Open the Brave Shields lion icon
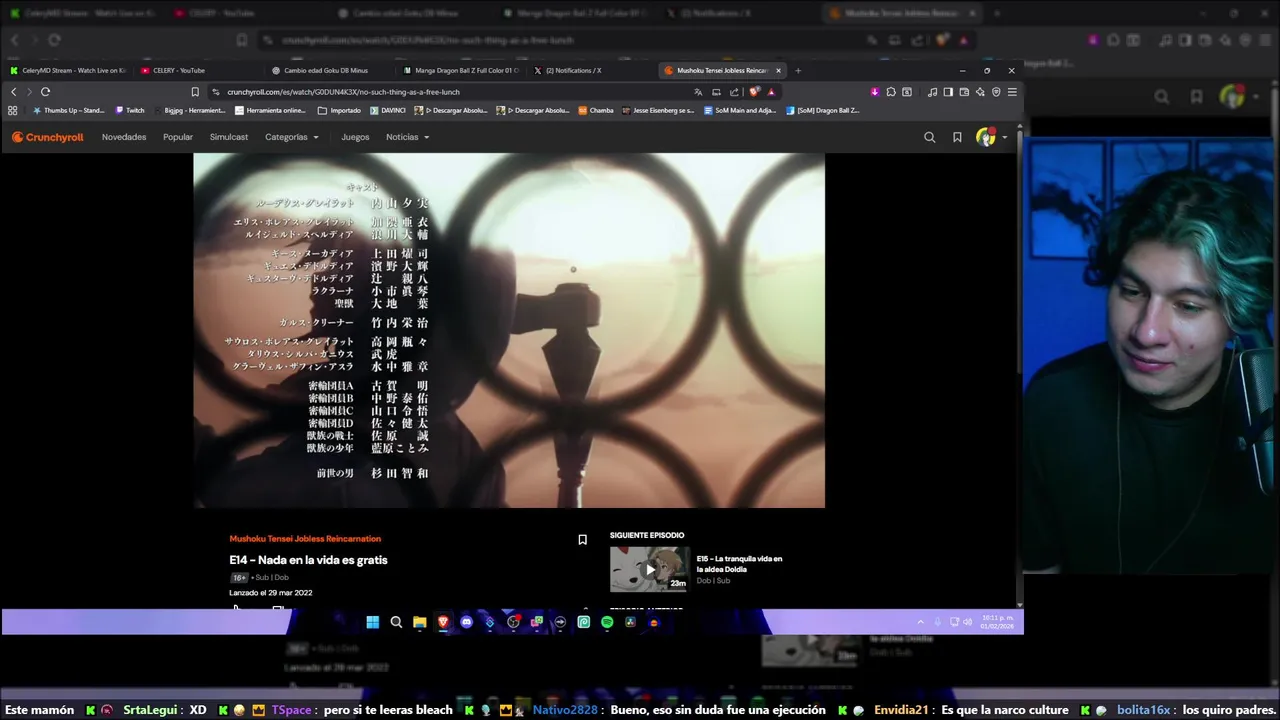This screenshot has height=720, width=1280. coord(754,91)
